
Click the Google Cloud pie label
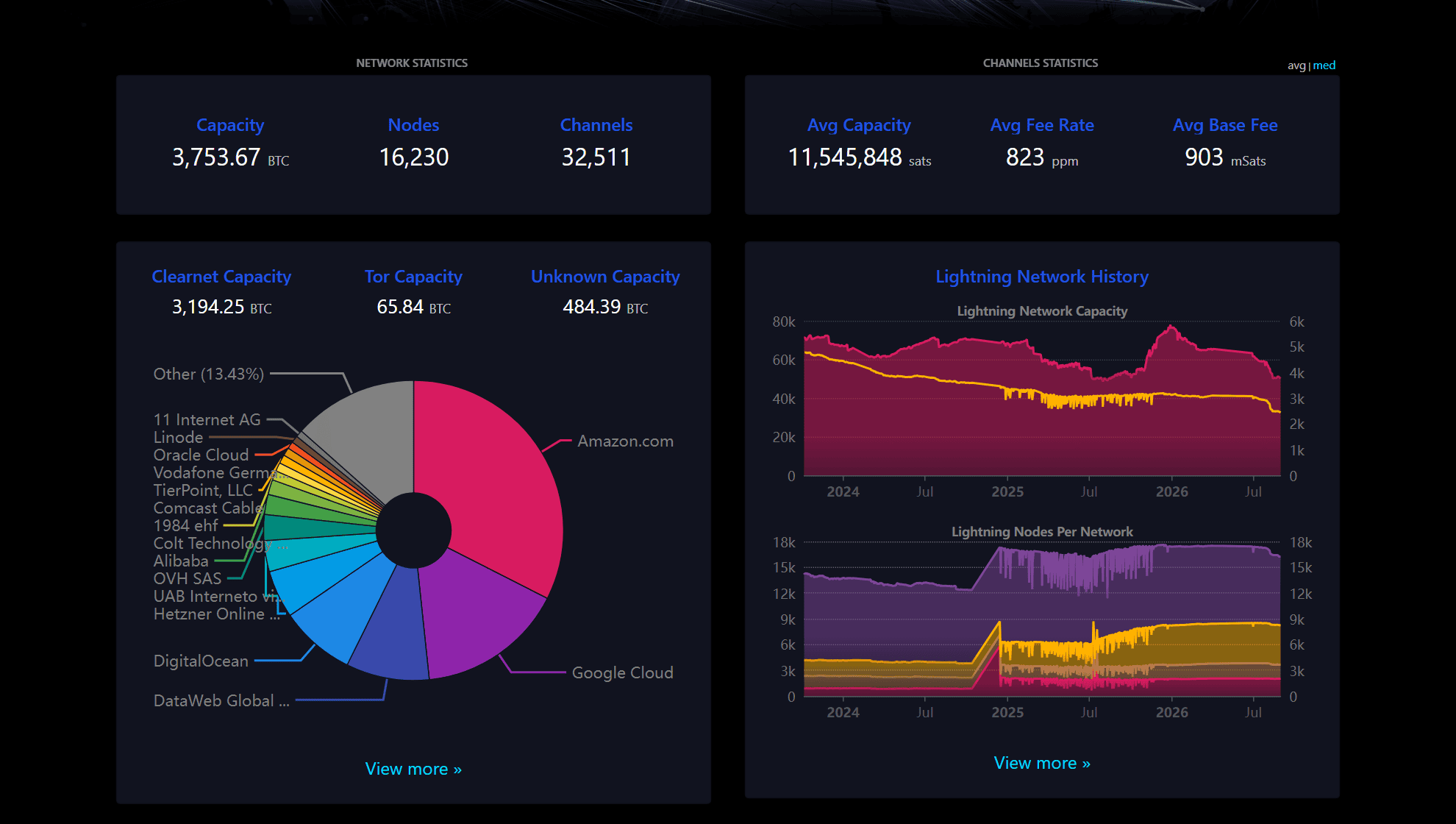[x=622, y=672]
